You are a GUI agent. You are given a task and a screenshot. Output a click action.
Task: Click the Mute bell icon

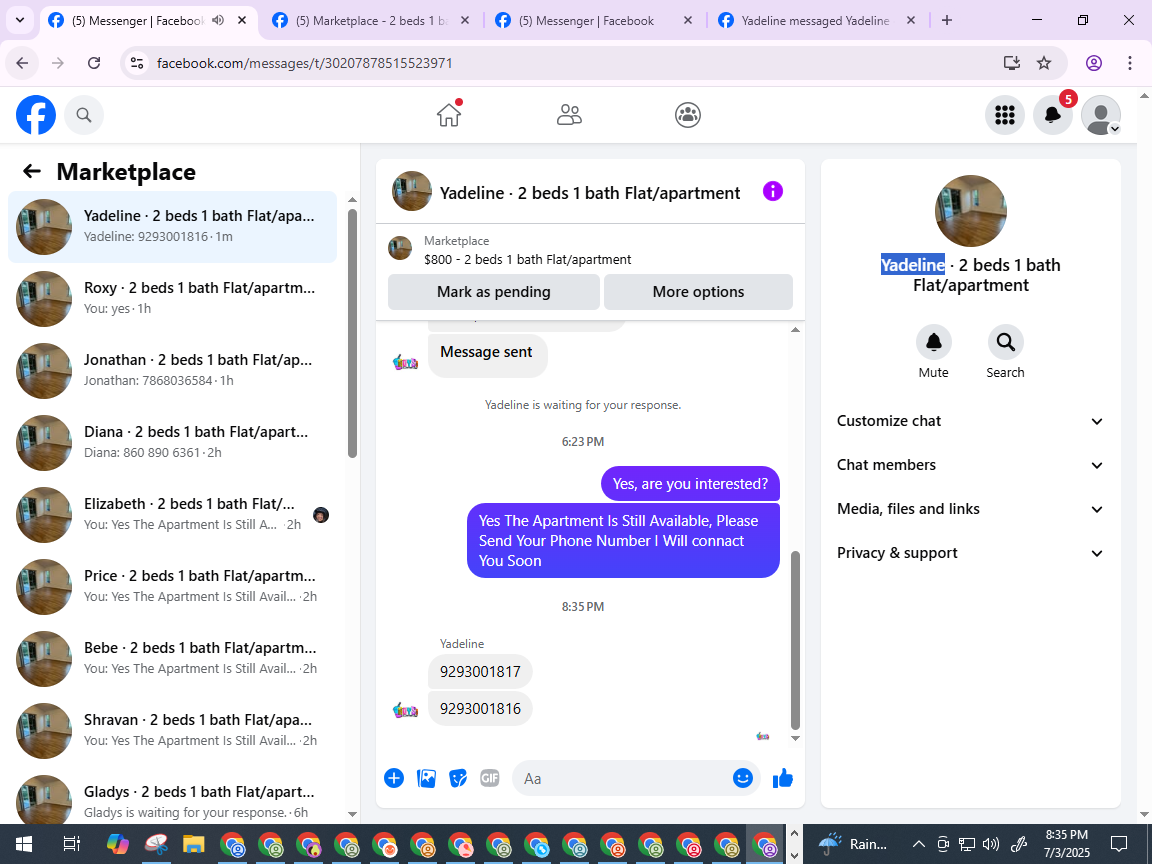[934, 342]
